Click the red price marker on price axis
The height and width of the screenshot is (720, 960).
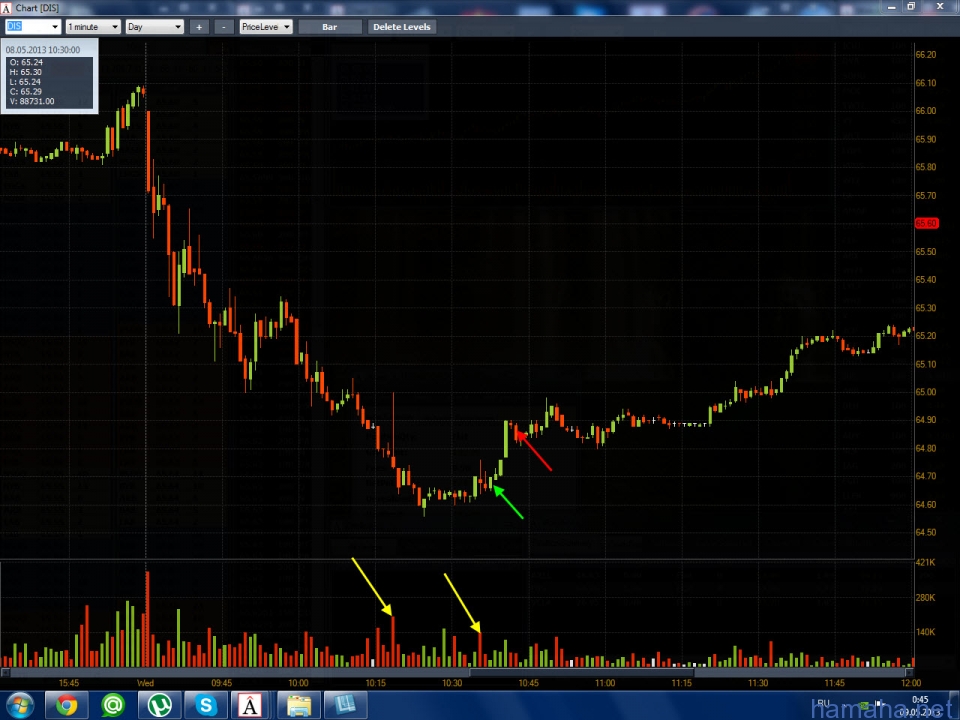click(x=926, y=223)
